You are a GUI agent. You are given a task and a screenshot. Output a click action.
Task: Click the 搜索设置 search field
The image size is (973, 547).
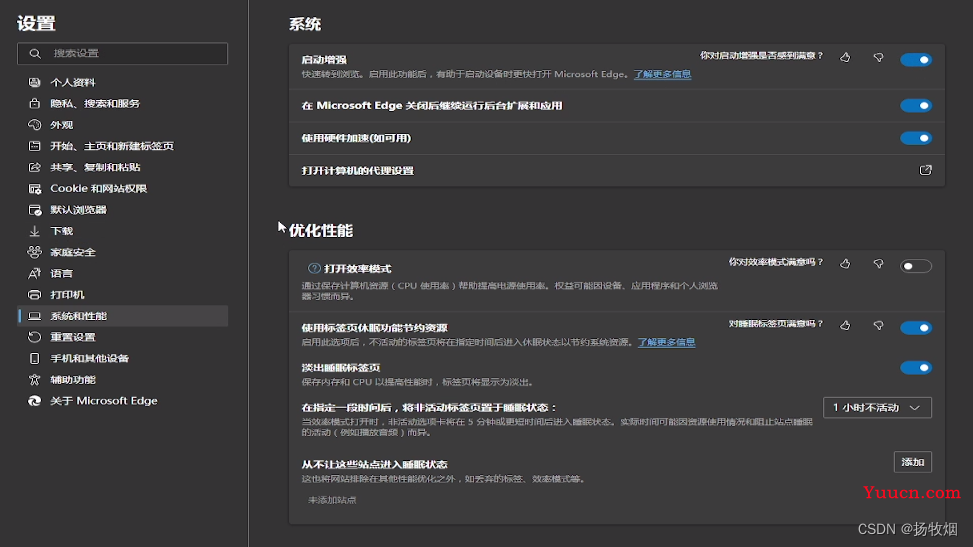(x=123, y=53)
